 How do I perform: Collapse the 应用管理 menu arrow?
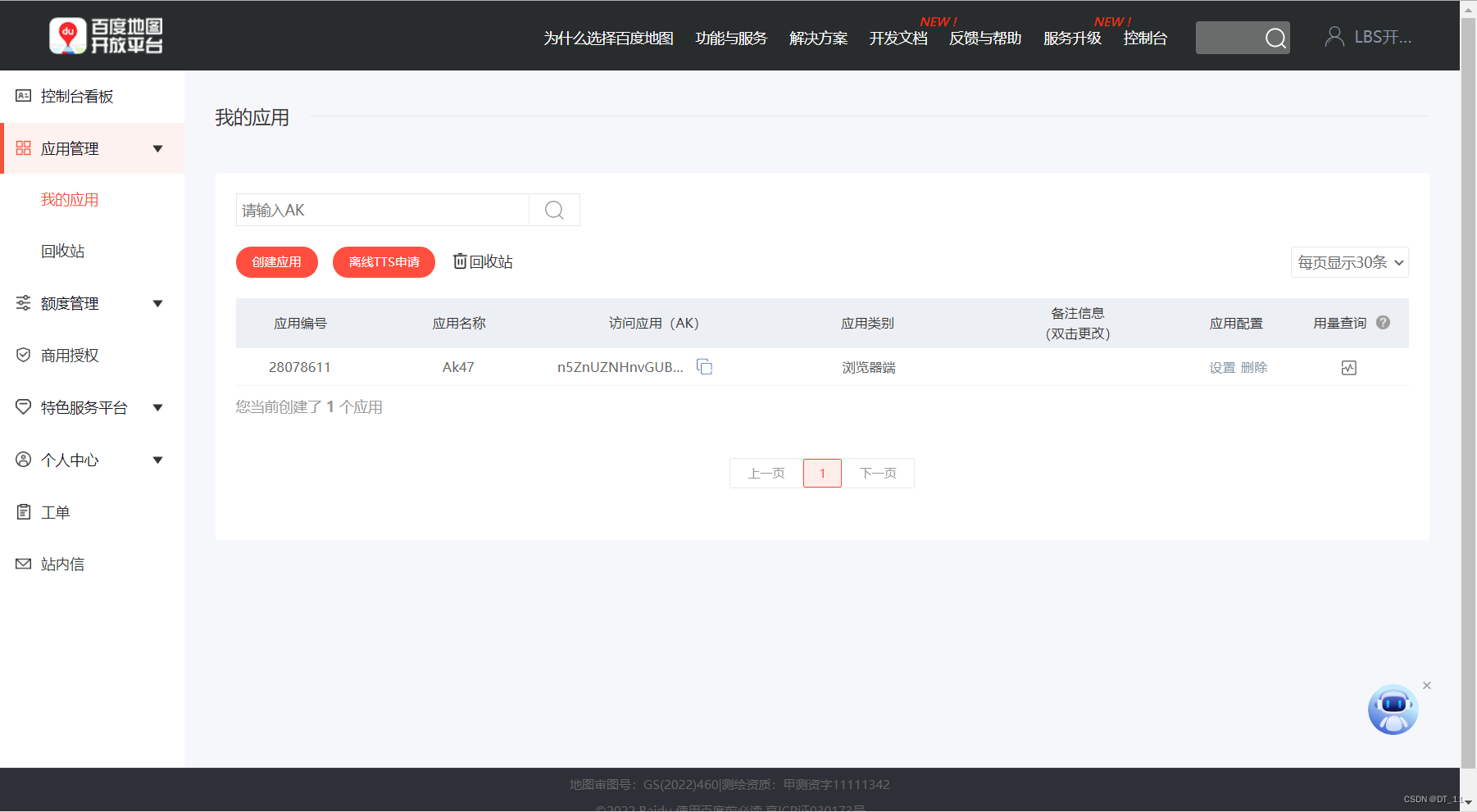tap(158, 148)
